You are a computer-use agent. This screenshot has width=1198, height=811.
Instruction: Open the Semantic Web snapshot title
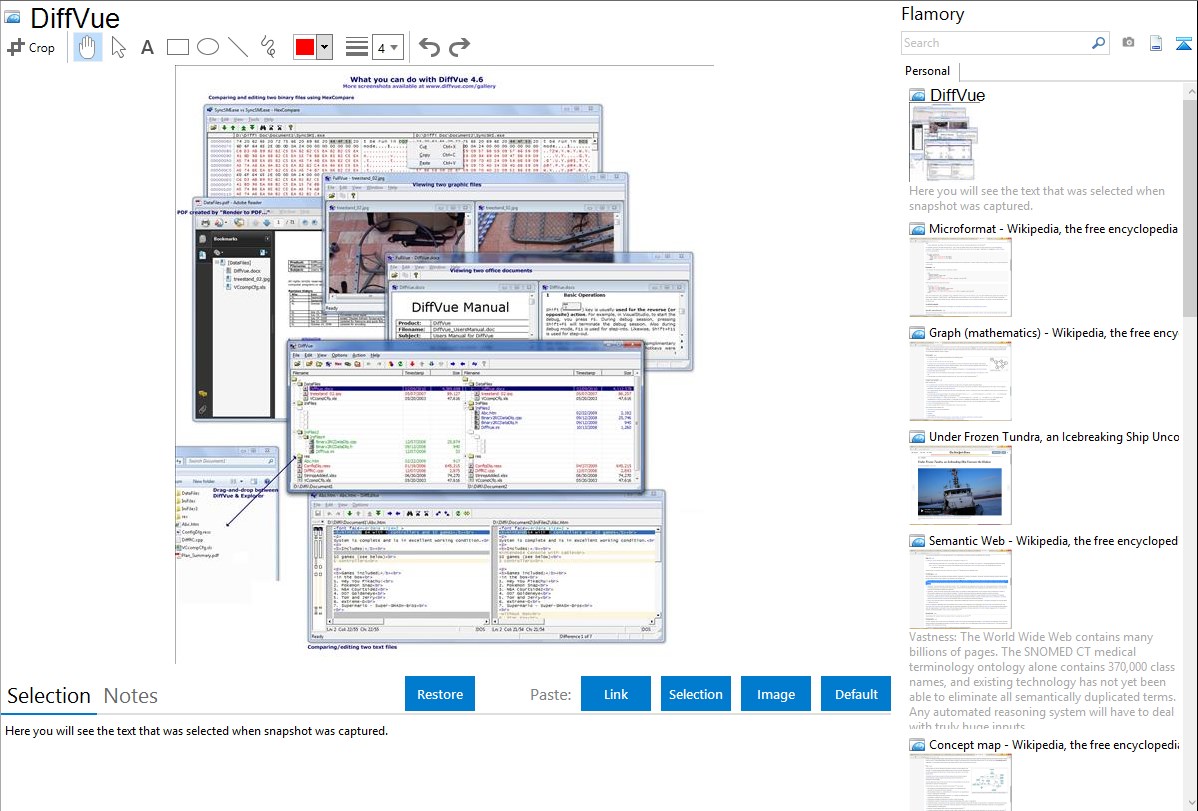(x=1053, y=540)
